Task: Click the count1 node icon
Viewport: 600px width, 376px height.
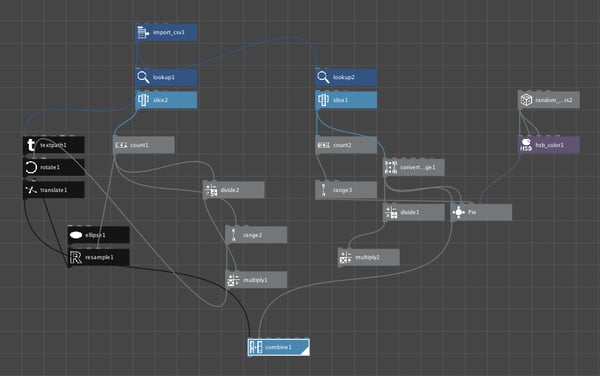Action: coord(121,145)
